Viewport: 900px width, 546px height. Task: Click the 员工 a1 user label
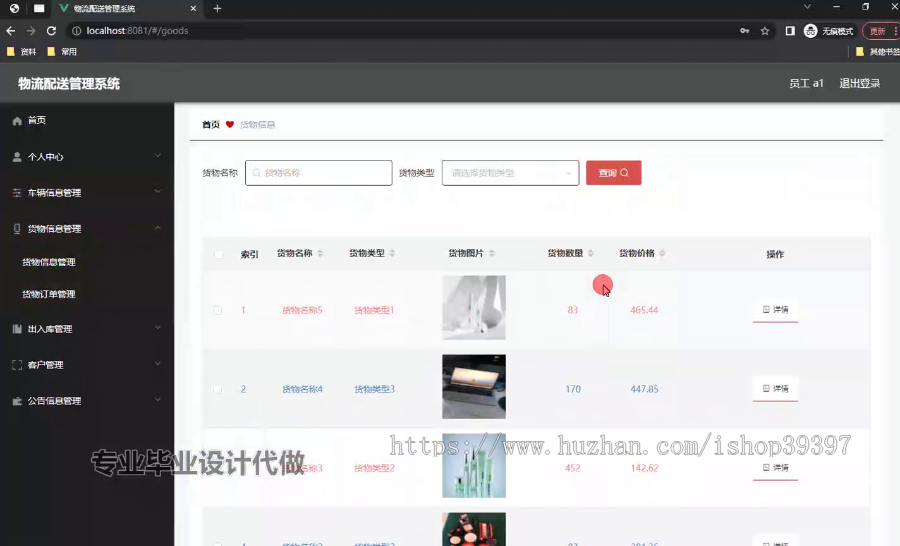(x=806, y=84)
